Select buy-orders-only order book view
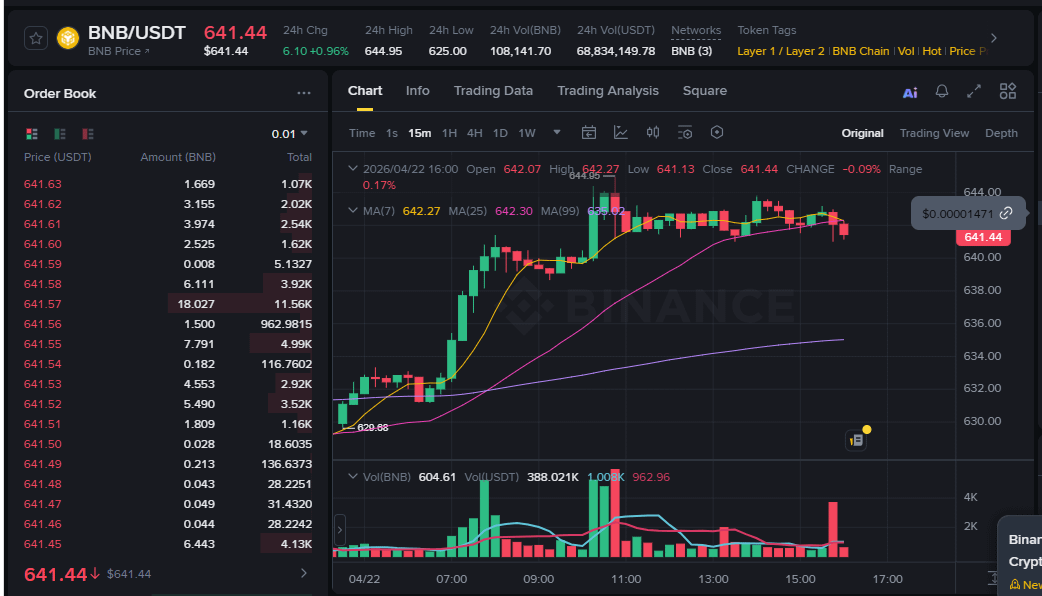The width and height of the screenshot is (1042, 596). 60,134
